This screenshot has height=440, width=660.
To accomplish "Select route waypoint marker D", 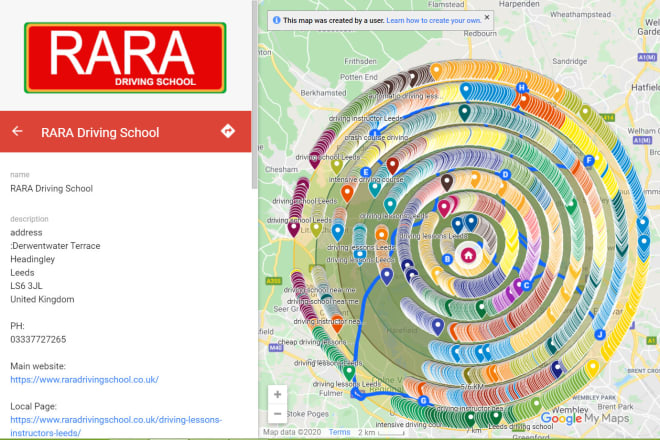I will 506,174.
